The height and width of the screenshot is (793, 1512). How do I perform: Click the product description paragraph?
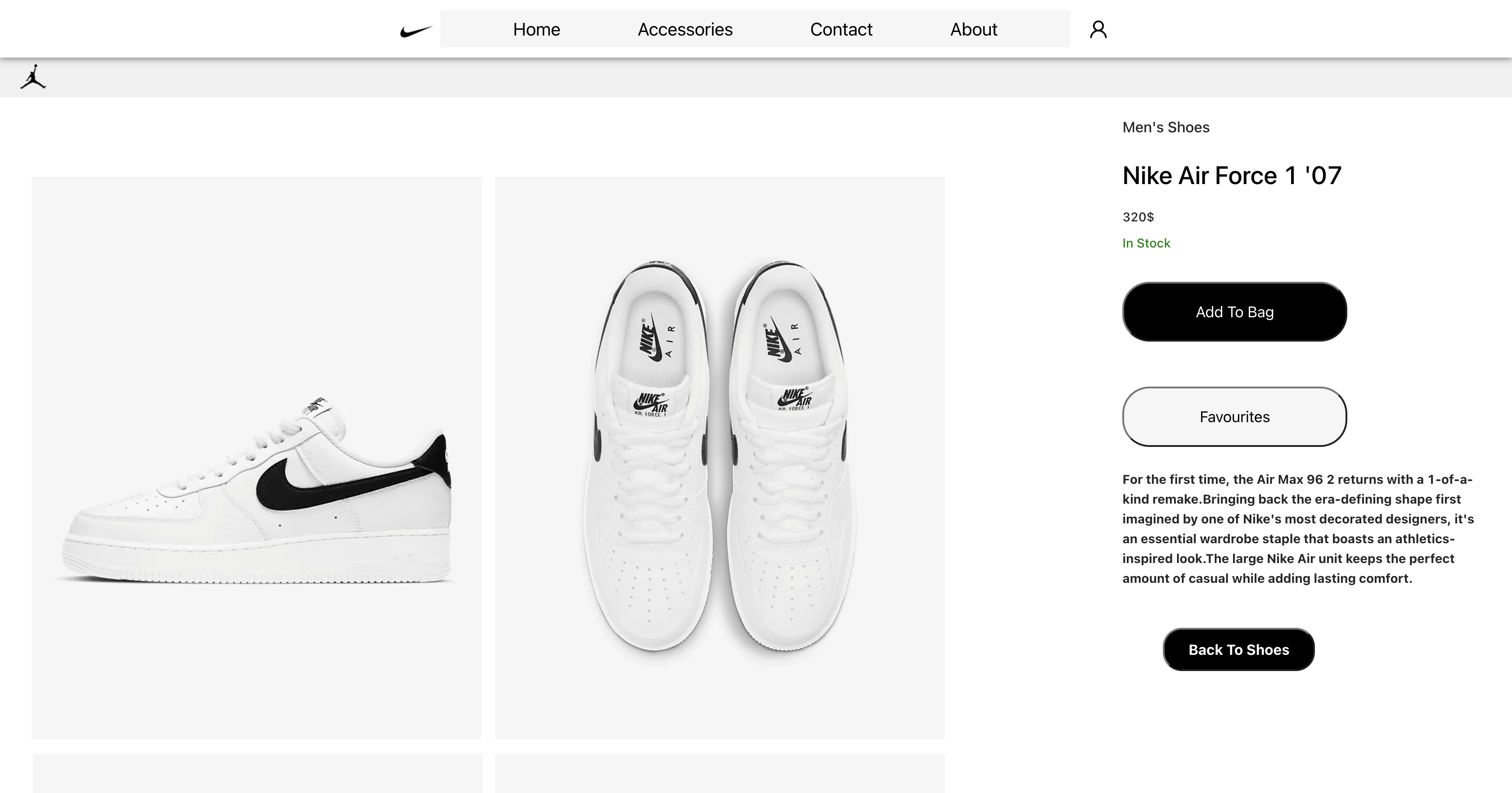[1298, 529]
